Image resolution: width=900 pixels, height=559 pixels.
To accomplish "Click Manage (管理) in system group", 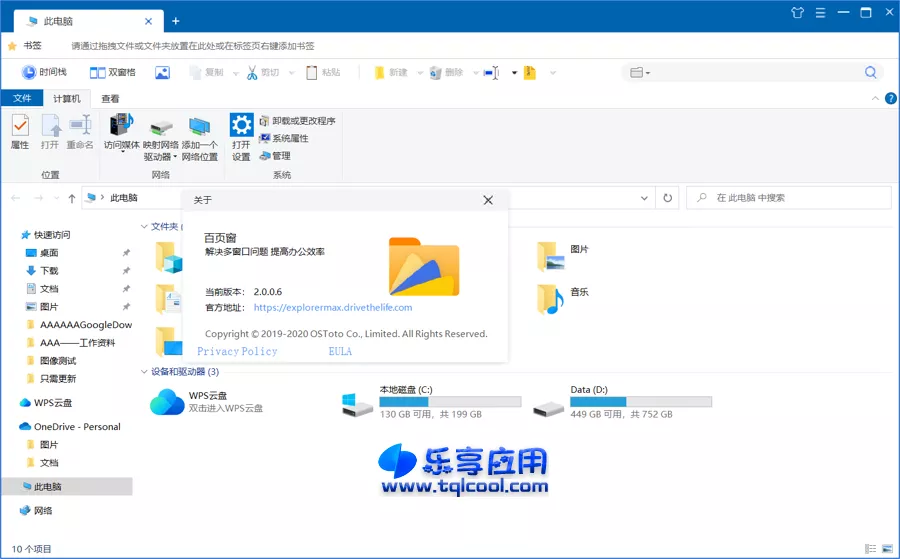I will 275,156.
